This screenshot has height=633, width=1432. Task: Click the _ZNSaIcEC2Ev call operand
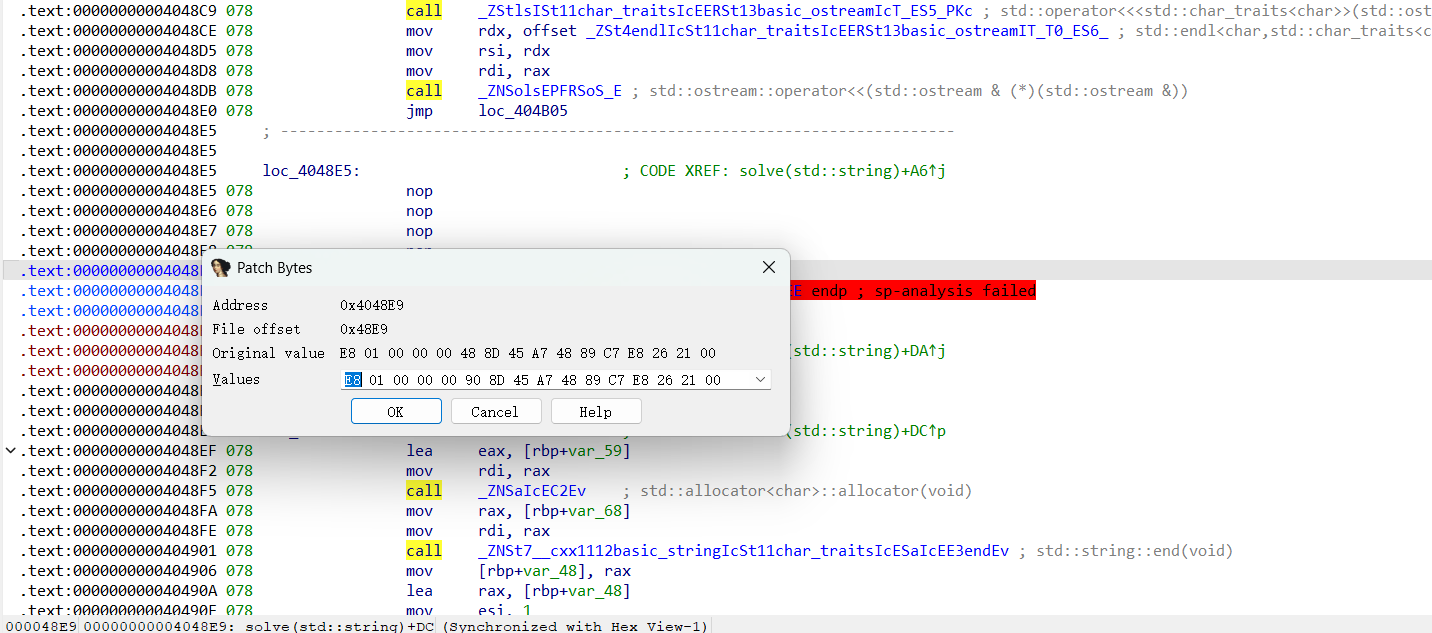pos(532,491)
